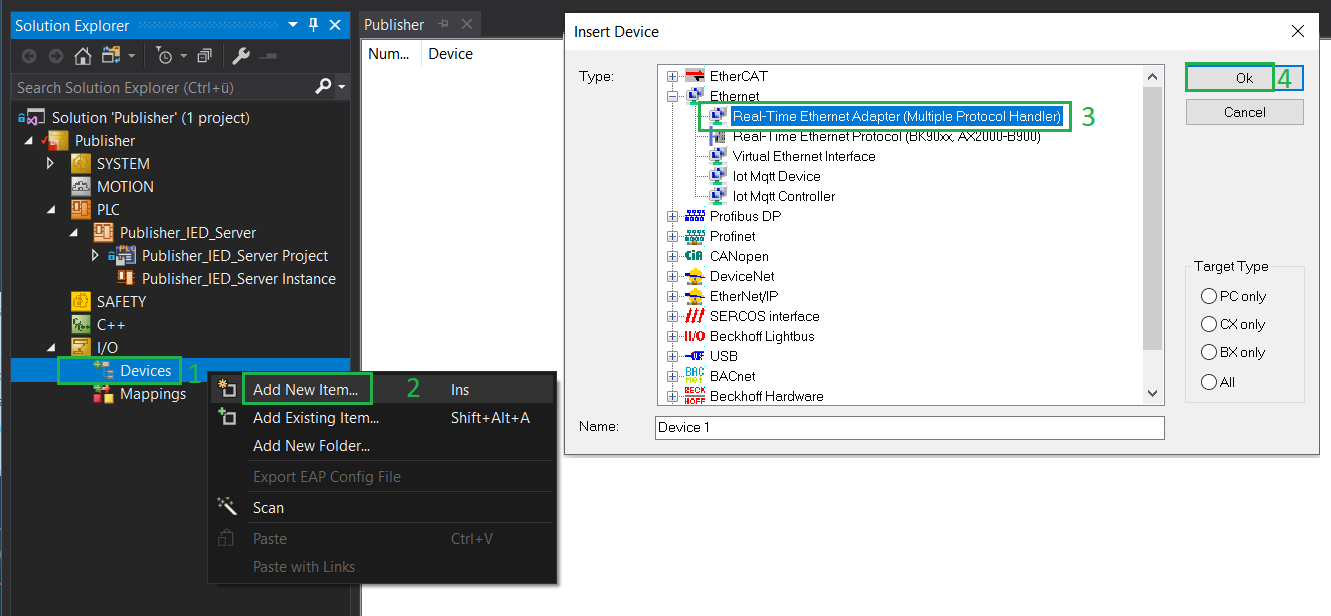Click the C++ node icon
1331x616 pixels.
pyautogui.click(x=81, y=324)
